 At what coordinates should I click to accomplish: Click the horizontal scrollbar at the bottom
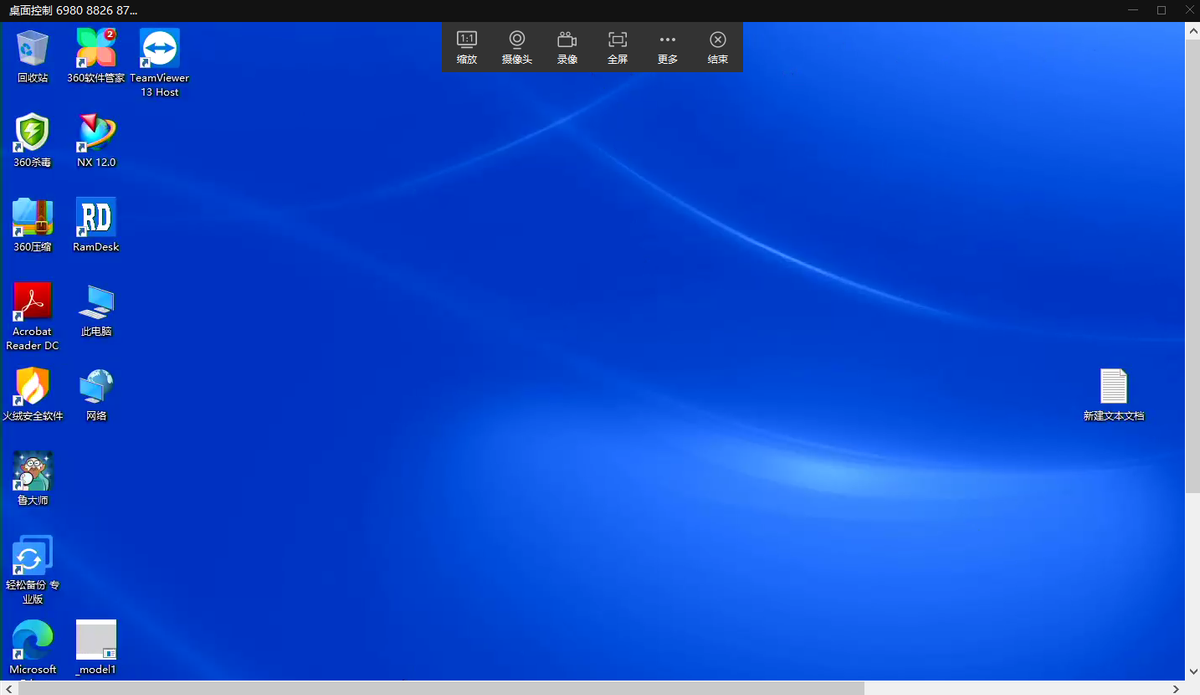442,688
